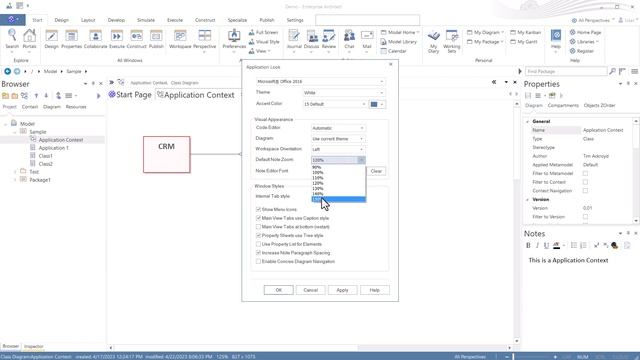Switch to the Layout ribbon tab
Screen dimensions: 640x360
[x=88, y=20]
